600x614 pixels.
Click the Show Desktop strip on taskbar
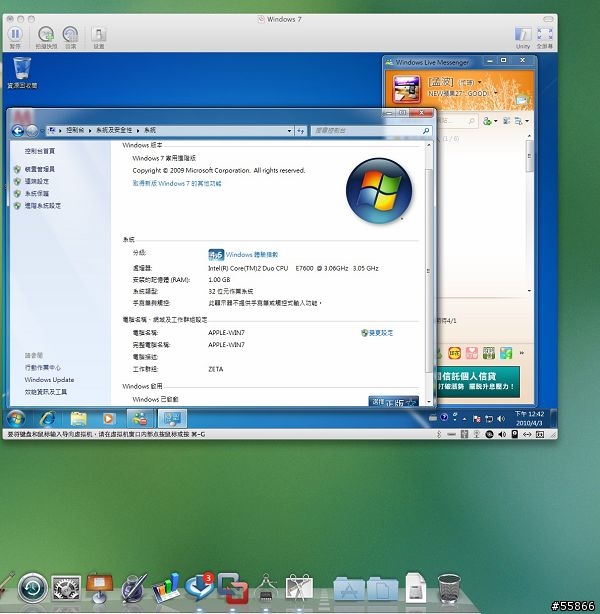553,419
